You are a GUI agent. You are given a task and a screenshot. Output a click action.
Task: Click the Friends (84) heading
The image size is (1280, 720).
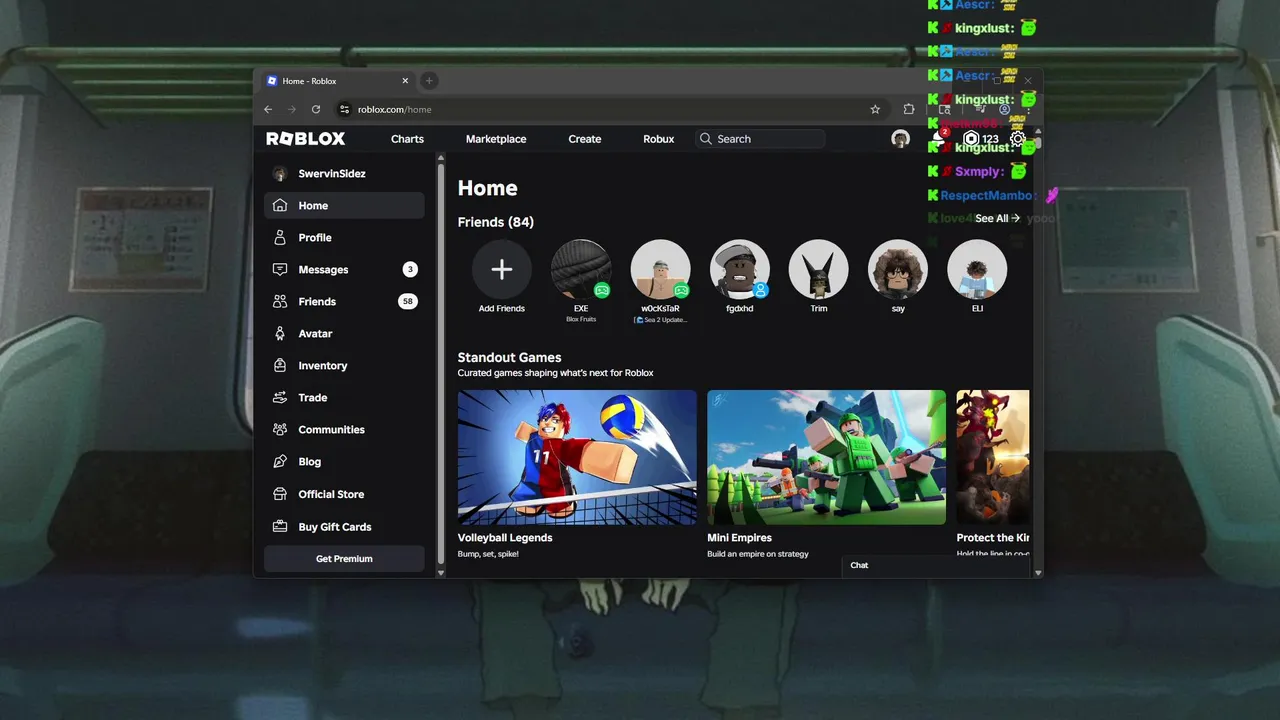point(496,222)
